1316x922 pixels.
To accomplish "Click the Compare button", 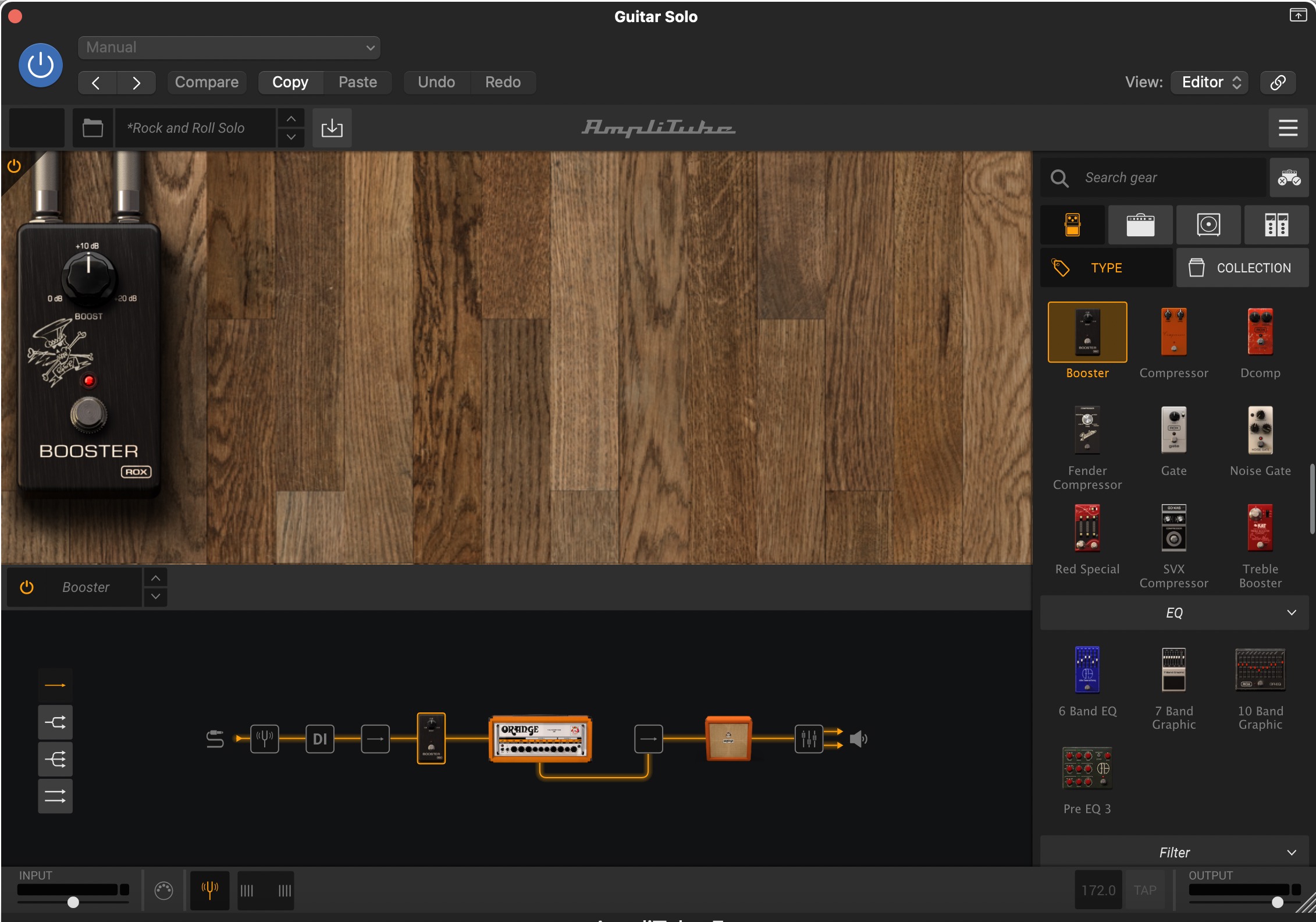I will point(207,82).
